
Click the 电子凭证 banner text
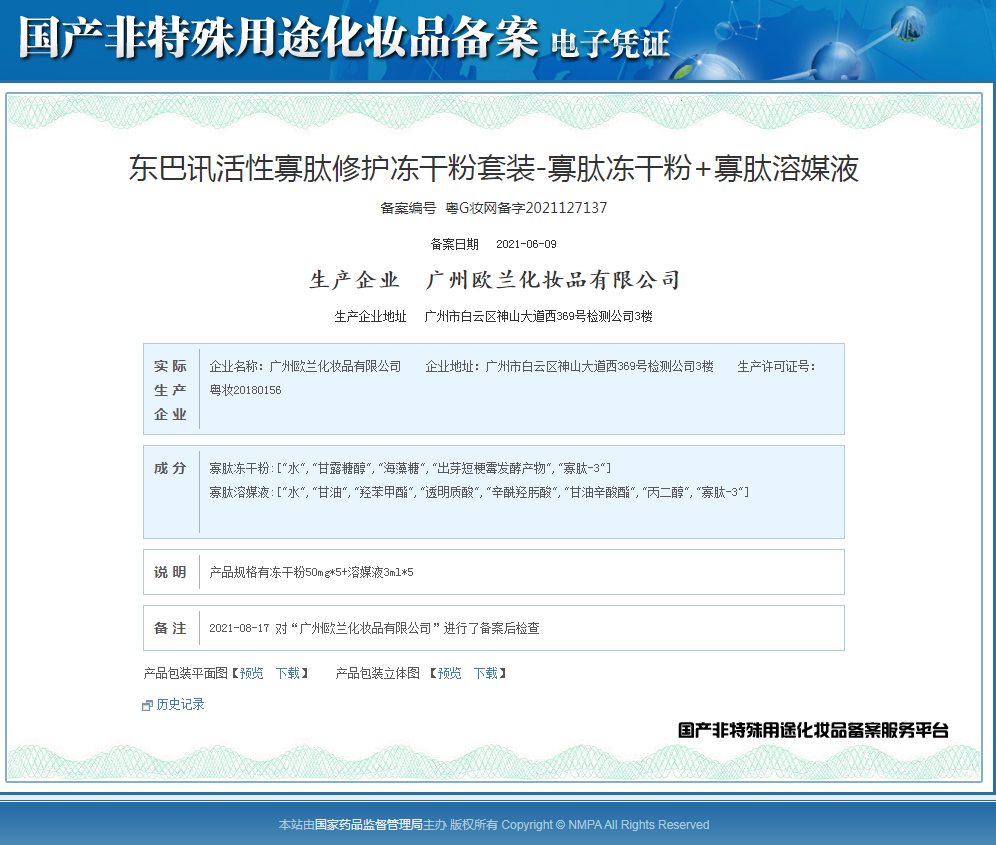610,44
